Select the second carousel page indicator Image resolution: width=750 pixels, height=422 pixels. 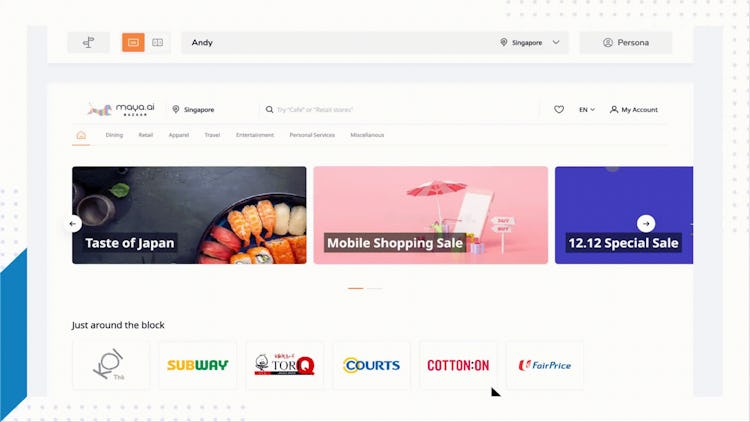tap(374, 289)
